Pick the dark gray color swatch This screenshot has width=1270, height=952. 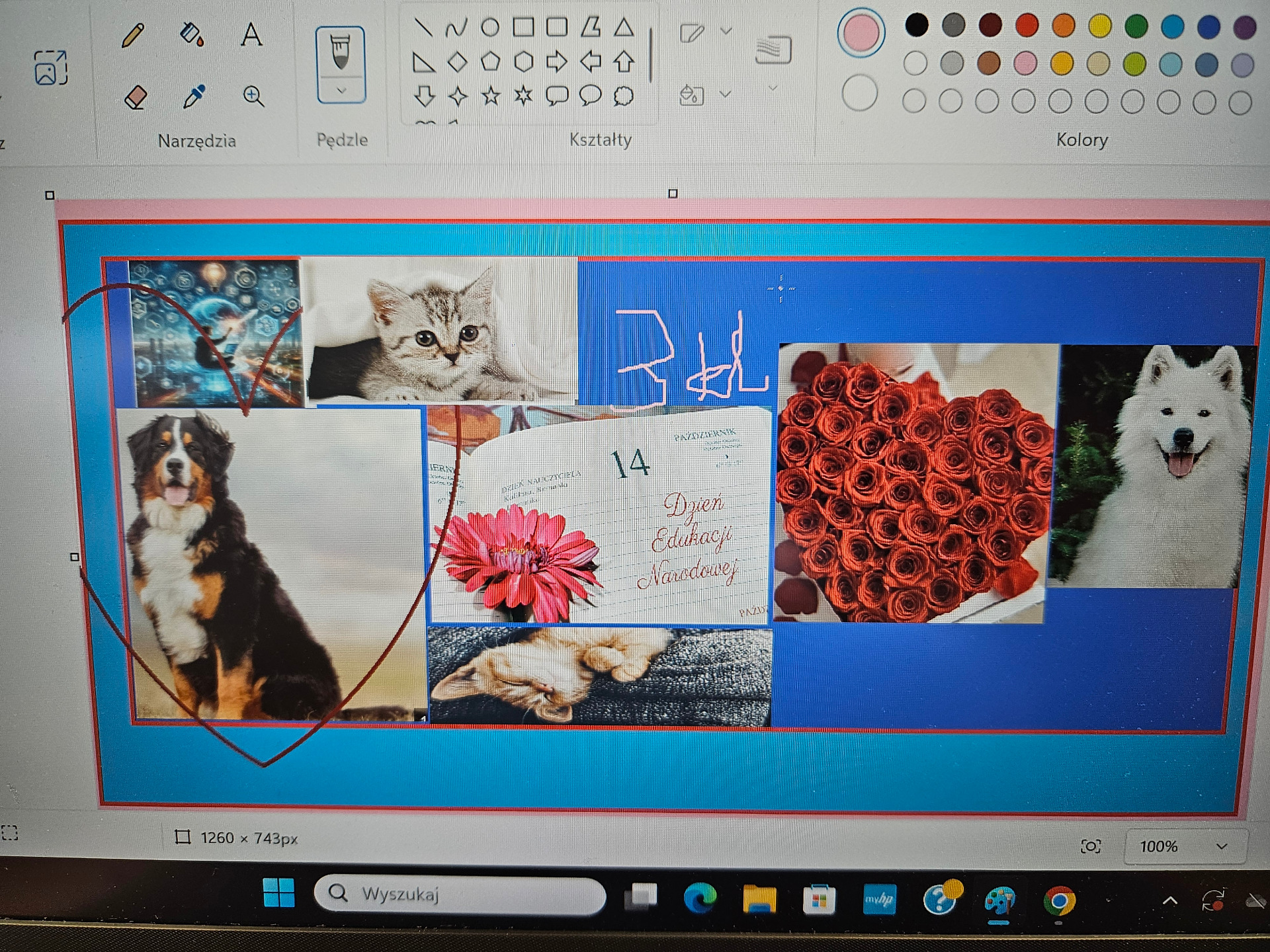click(x=953, y=25)
